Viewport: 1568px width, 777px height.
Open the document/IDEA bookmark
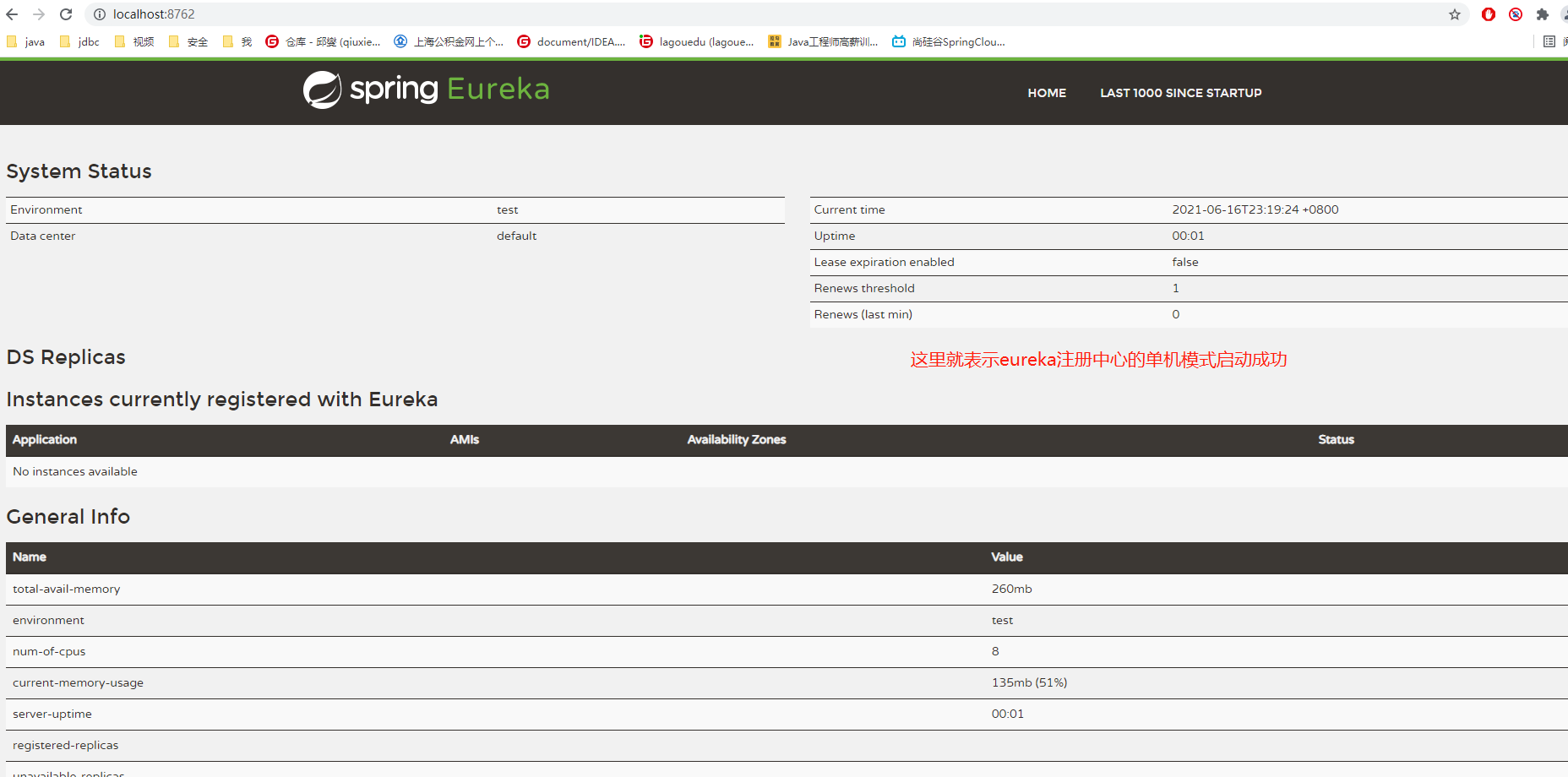tap(571, 41)
